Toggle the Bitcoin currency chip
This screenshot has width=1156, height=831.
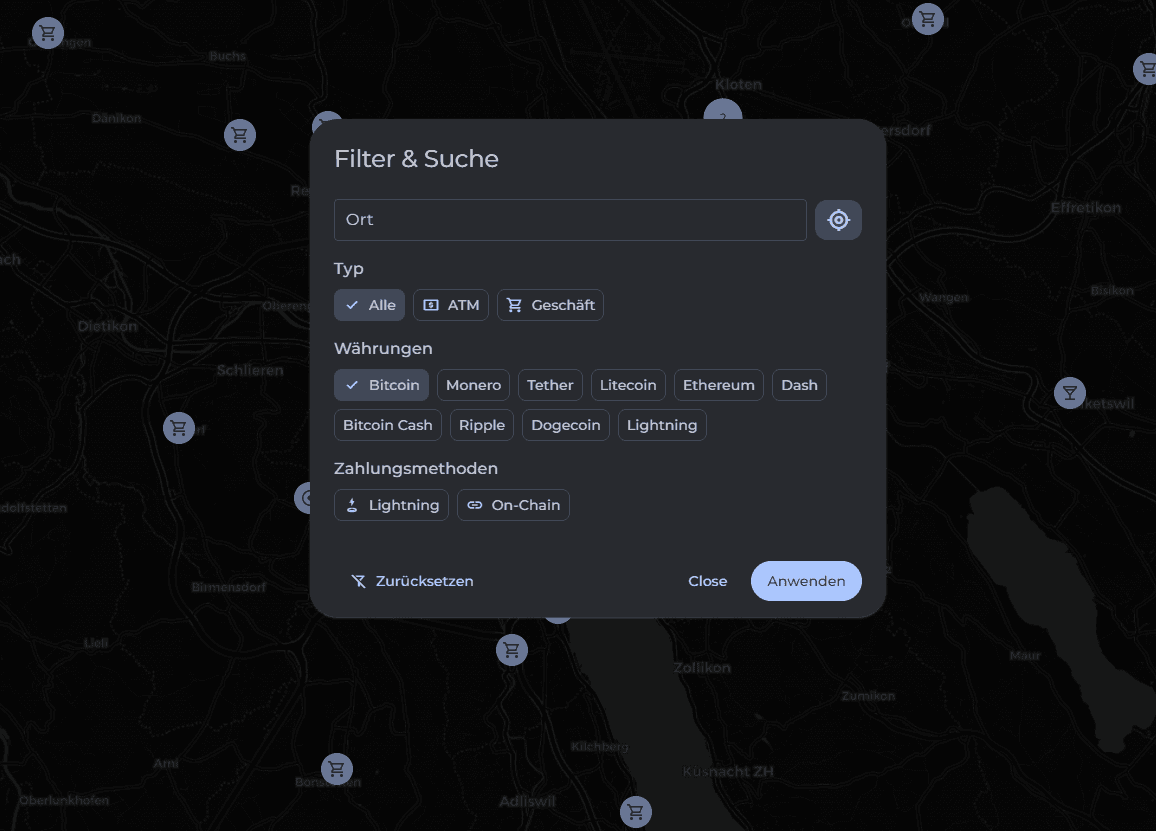click(381, 385)
